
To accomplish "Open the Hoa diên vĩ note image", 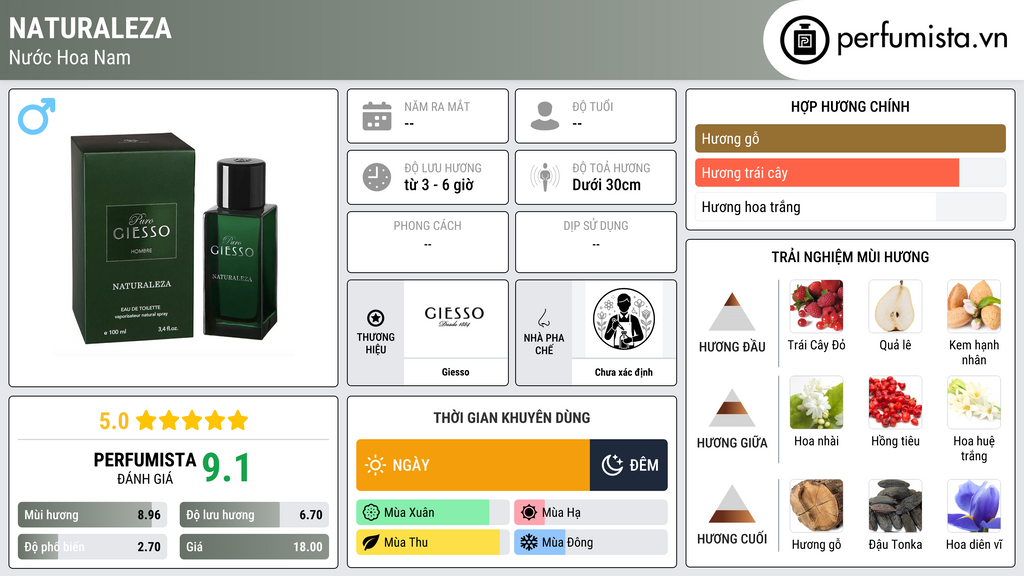I will tap(974, 505).
